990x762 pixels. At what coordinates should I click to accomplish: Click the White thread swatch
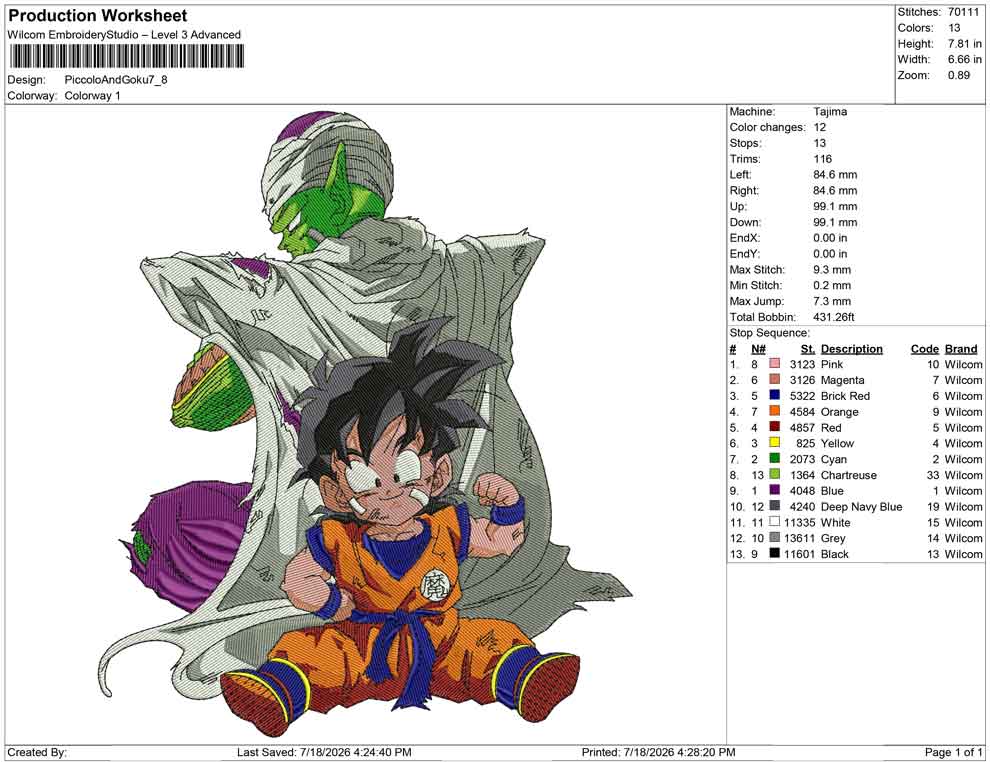click(775, 521)
